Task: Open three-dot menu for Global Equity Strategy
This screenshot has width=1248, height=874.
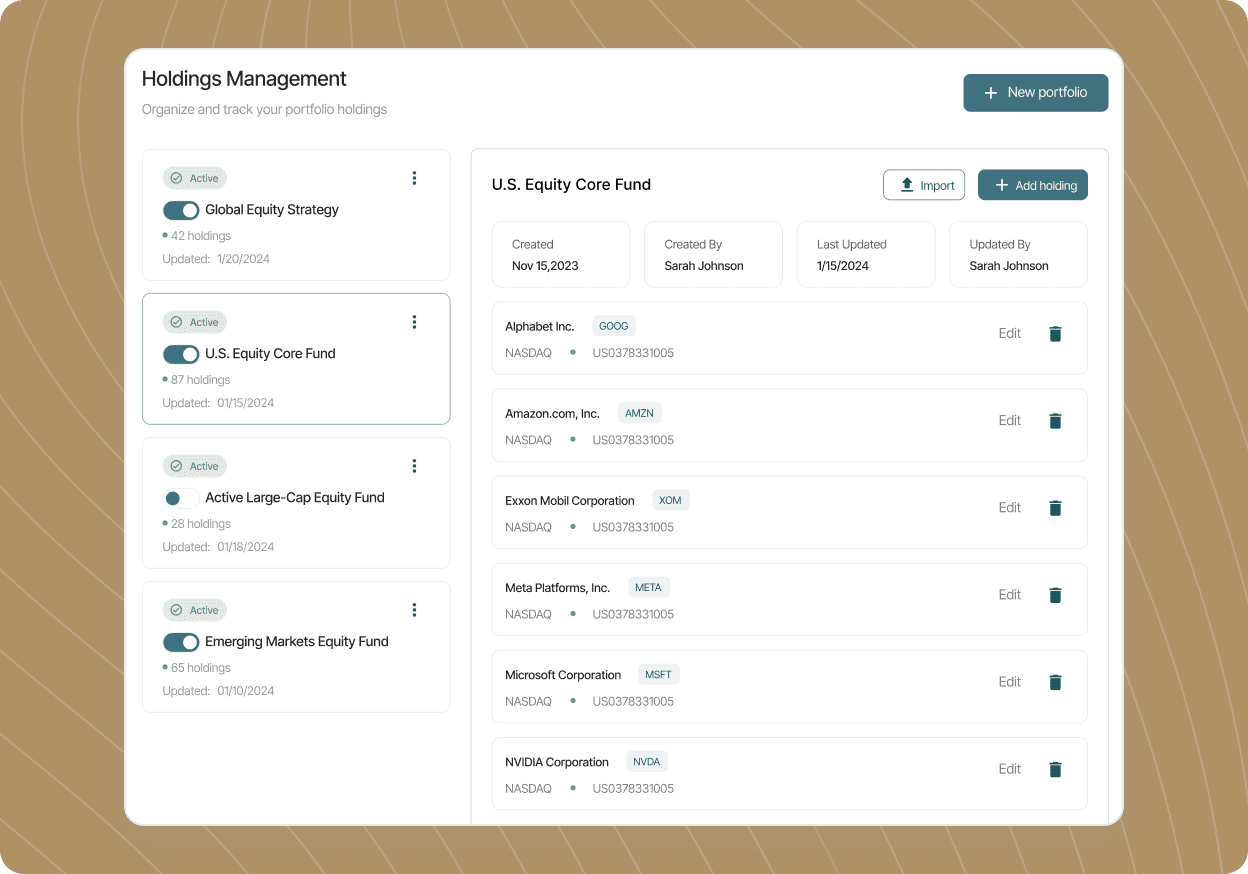Action: tap(414, 178)
